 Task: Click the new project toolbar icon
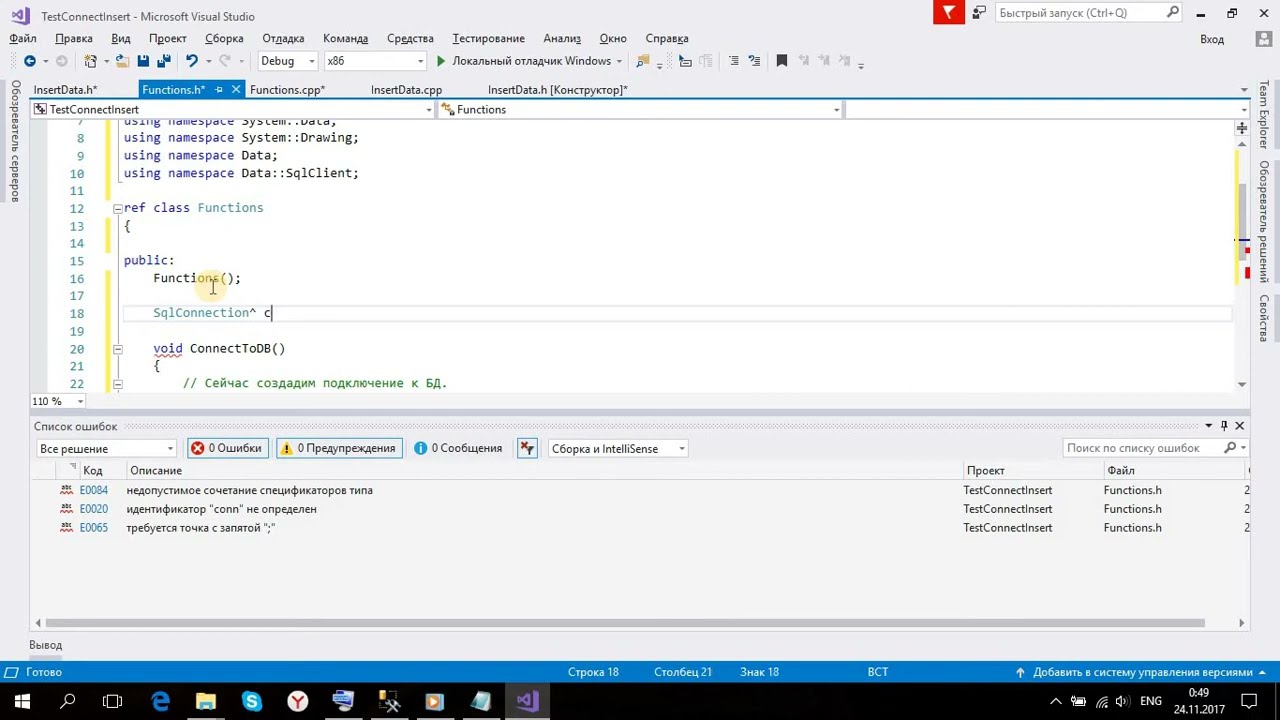click(x=91, y=61)
